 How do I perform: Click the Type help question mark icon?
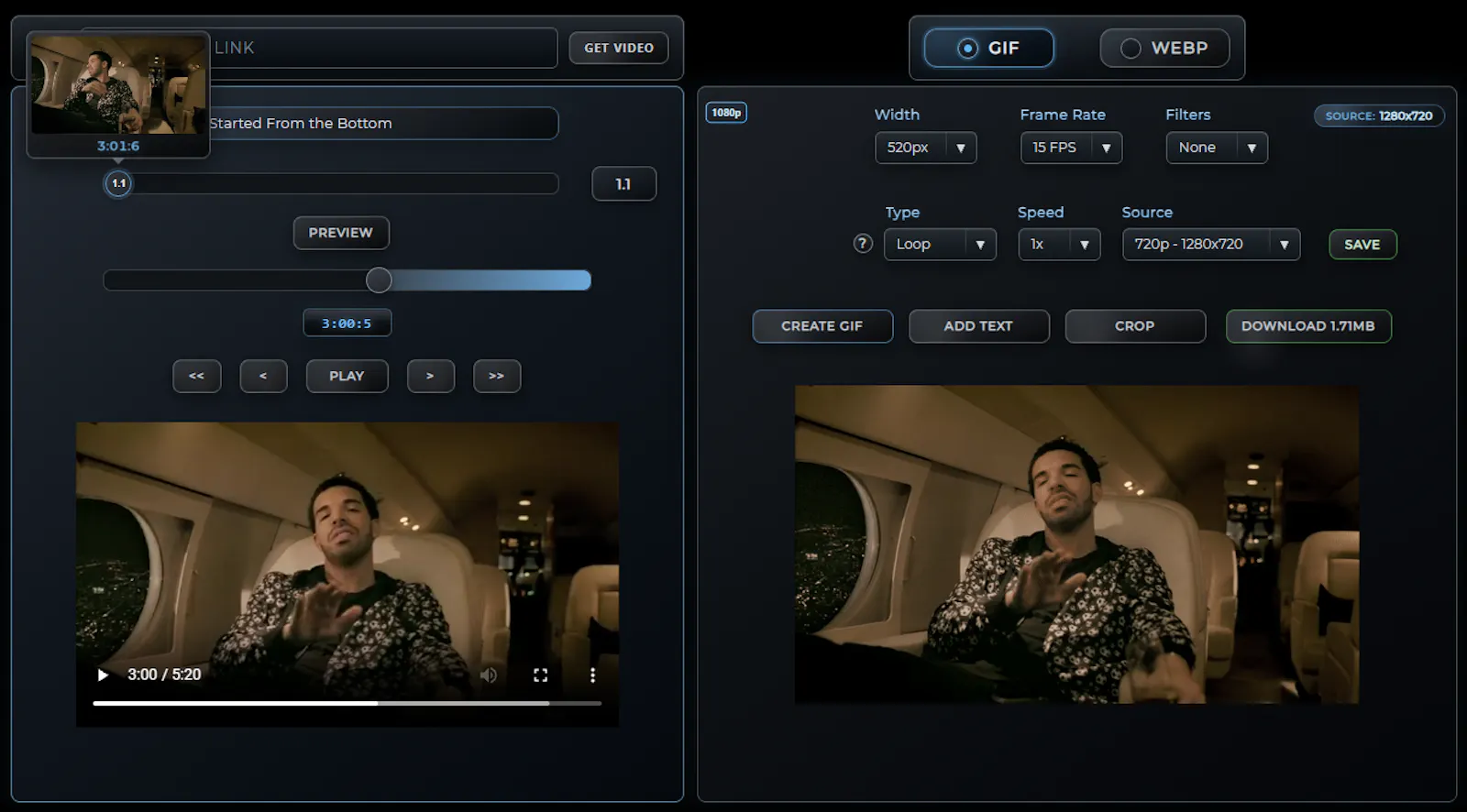click(x=863, y=244)
